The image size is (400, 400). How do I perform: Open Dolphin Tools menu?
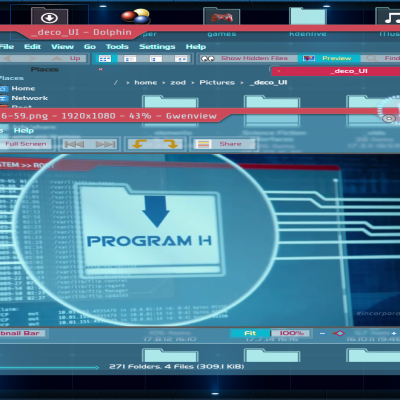pos(117,47)
